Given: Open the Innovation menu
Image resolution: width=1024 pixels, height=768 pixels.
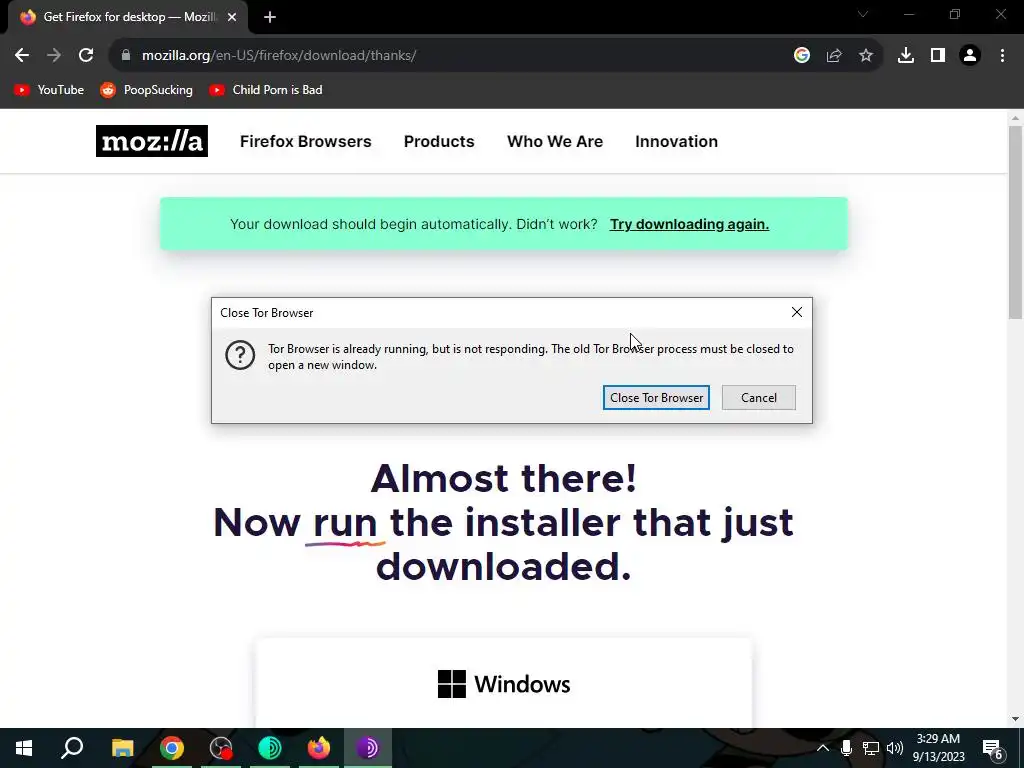Looking at the screenshot, I should pyautogui.click(x=677, y=142).
